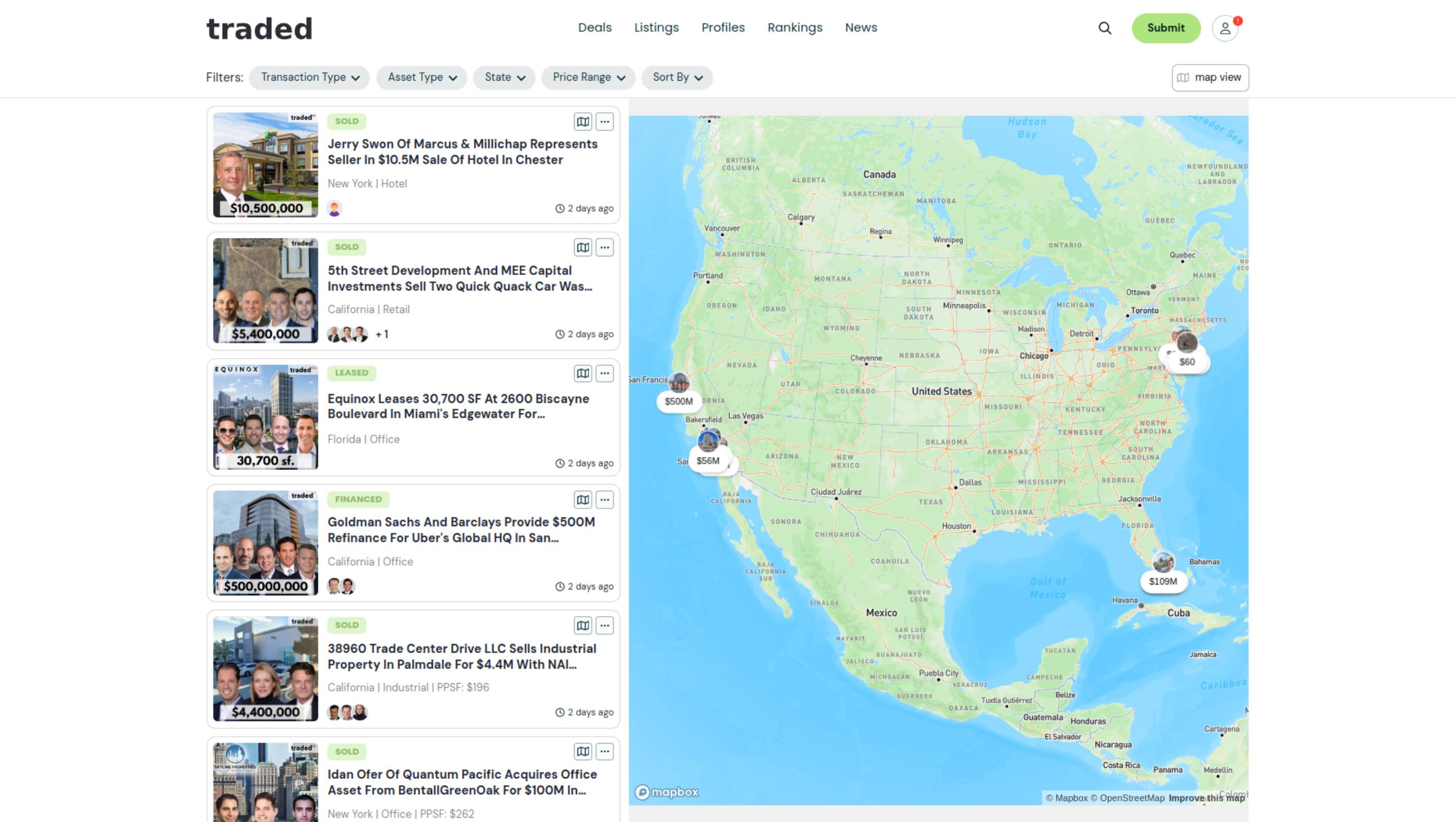Open more options for Trade Center deal
Viewport: 1456px width, 822px height.
pos(604,626)
